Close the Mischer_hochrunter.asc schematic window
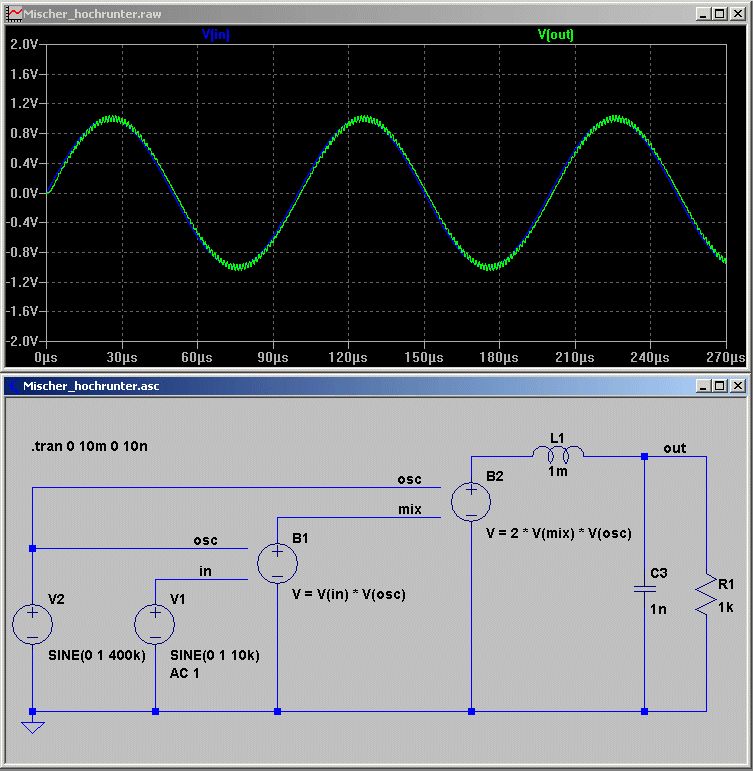The image size is (753, 771). [738, 386]
